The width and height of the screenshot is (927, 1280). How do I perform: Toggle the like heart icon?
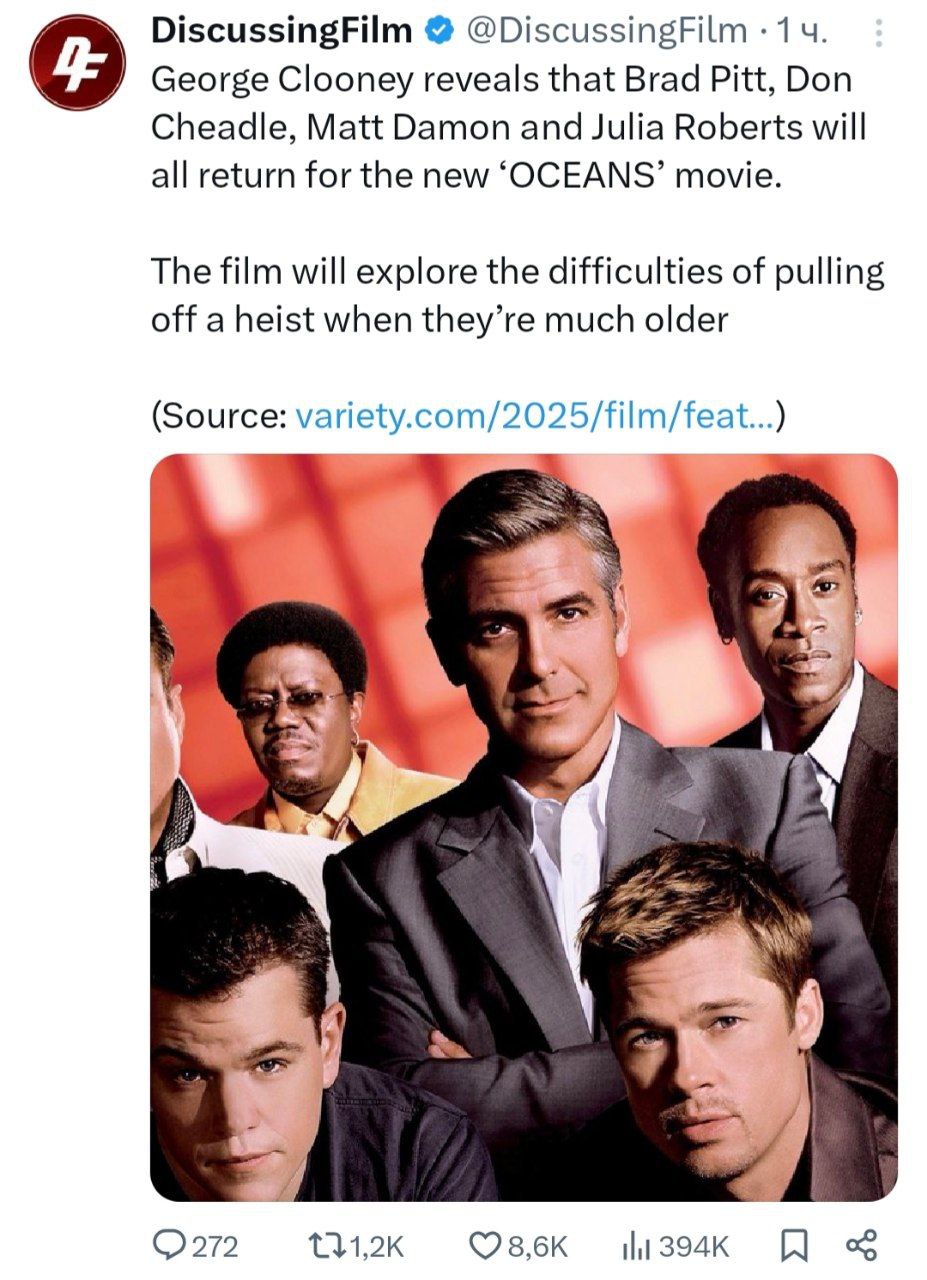tap(486, 1246)
